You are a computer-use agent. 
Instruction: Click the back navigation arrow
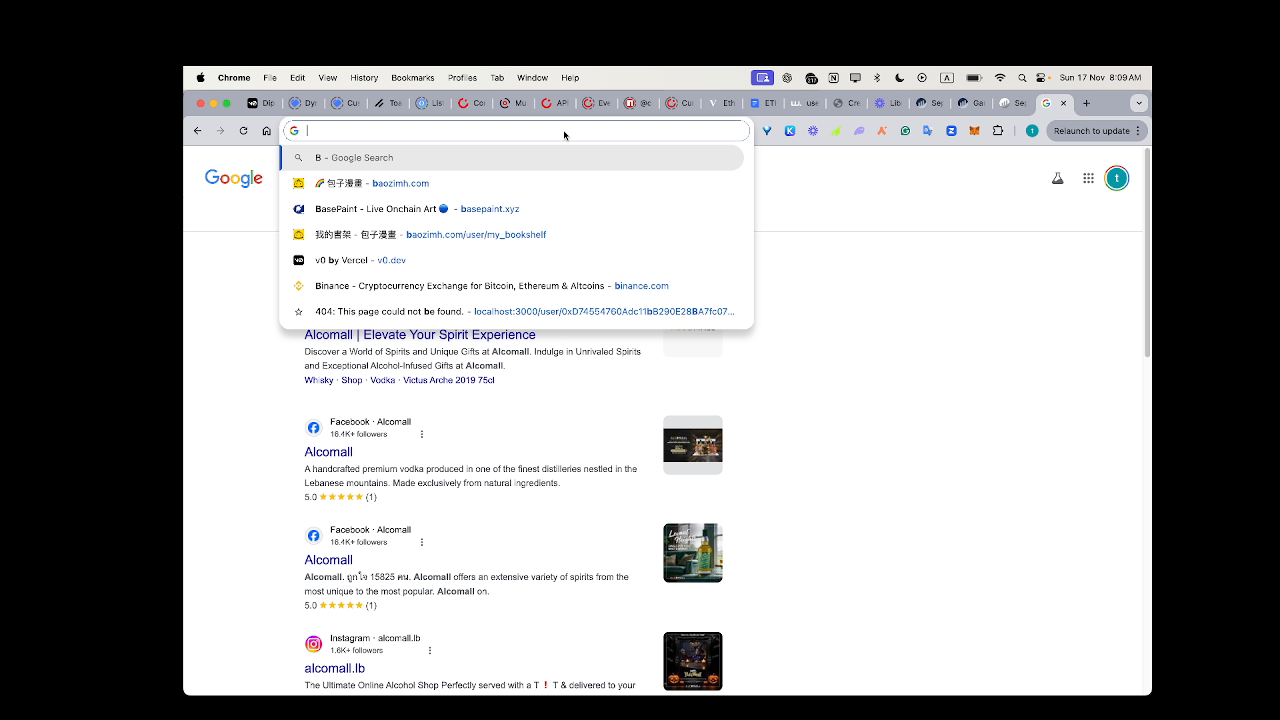tap(198, 131)
